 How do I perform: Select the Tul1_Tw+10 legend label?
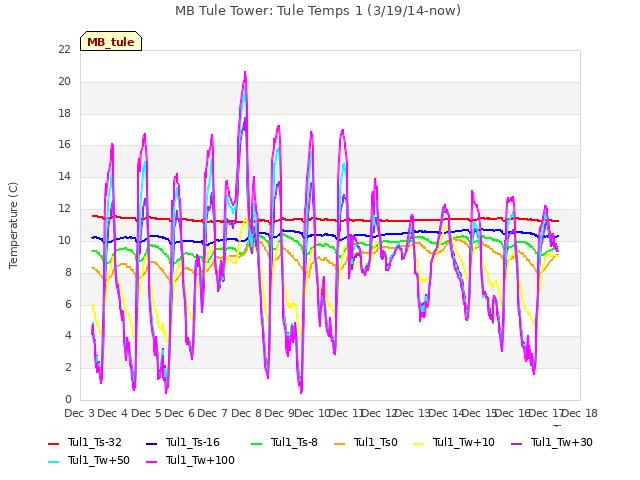464,442
